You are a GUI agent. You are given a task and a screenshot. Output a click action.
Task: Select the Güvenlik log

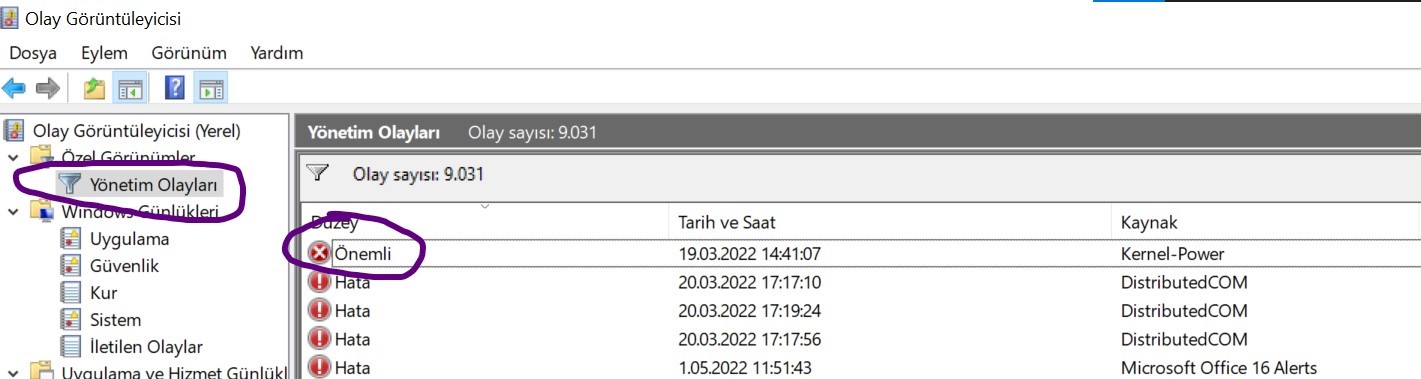point(124,266)
